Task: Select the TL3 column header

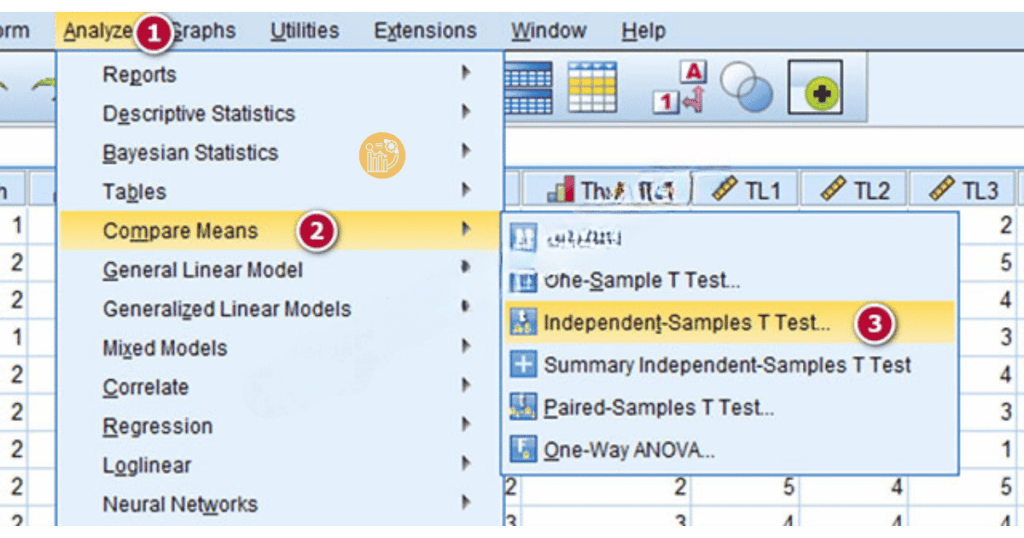Action: pyautogui.click(x=966, y=190)
